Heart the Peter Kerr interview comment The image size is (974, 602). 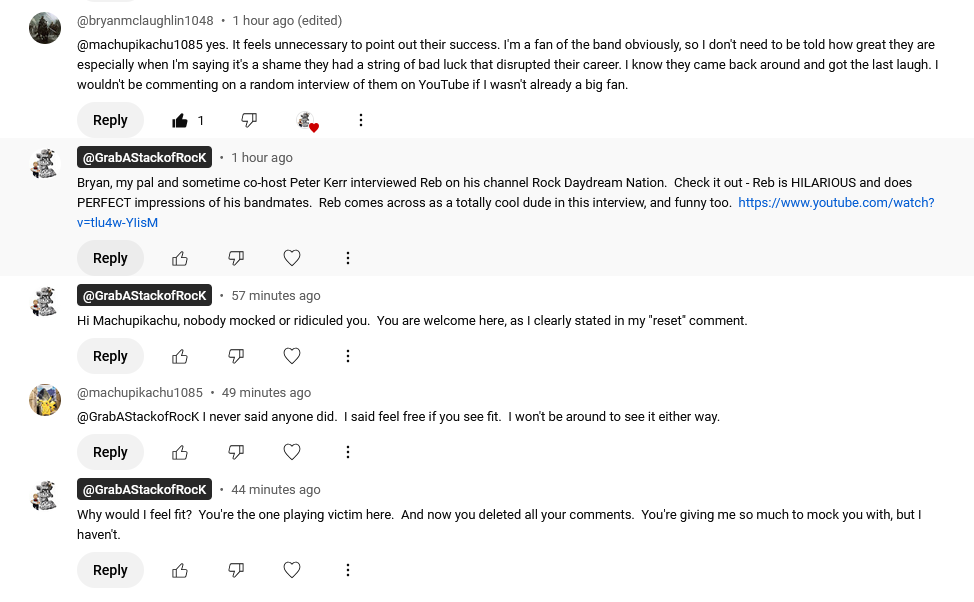(292, 258)
